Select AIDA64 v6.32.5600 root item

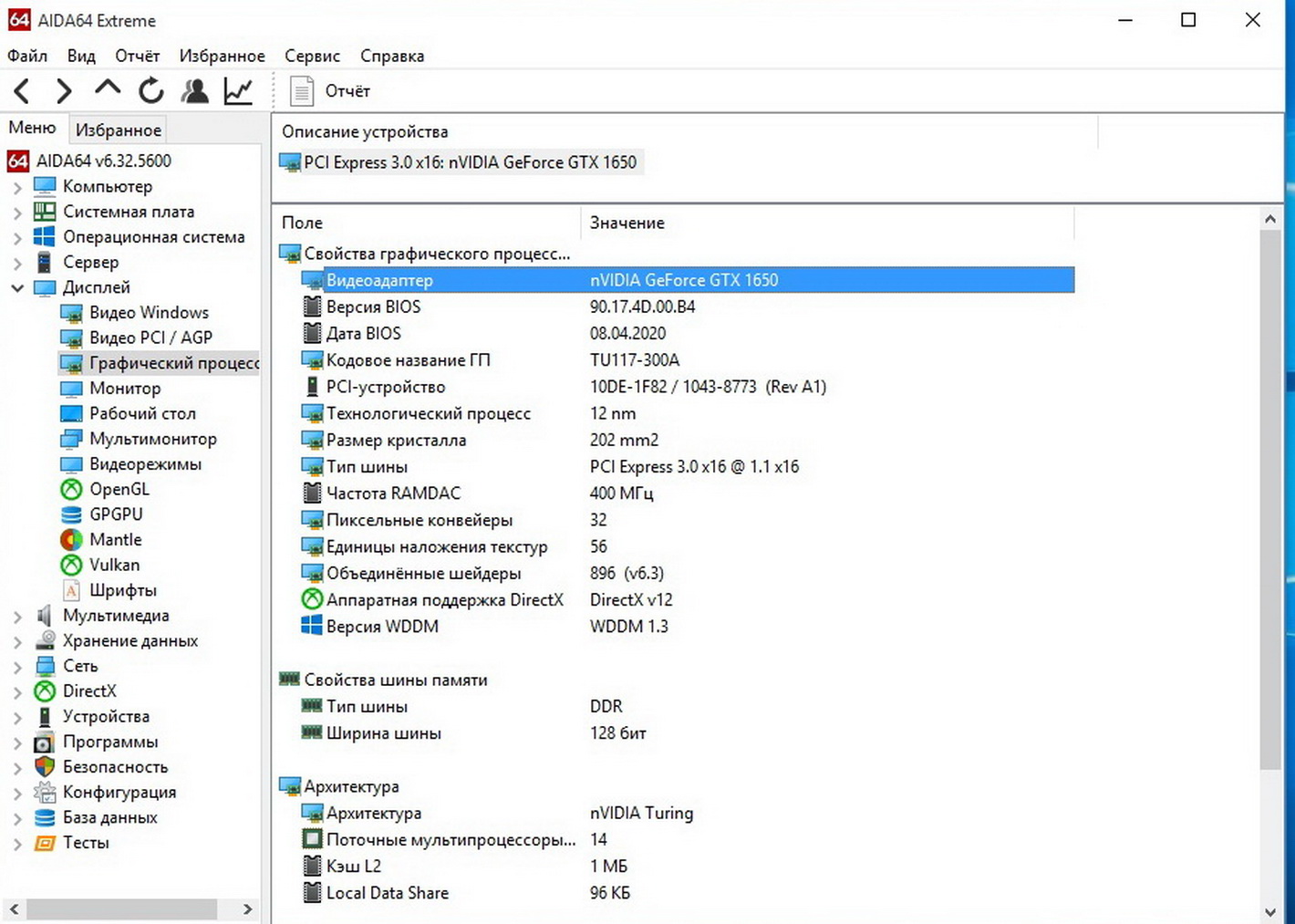coord(89,161)
